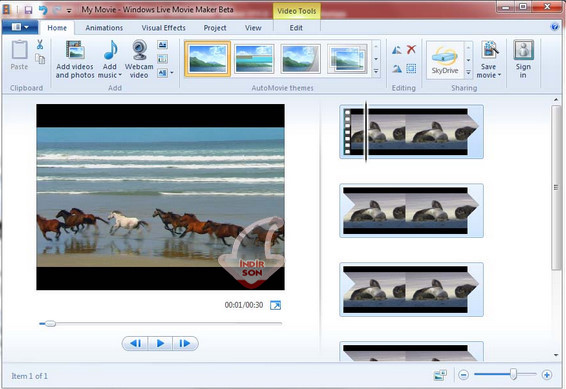Viewport: 566px width, 389px height.
Task: Open the blue application menu button
Action: pos(20,27)
